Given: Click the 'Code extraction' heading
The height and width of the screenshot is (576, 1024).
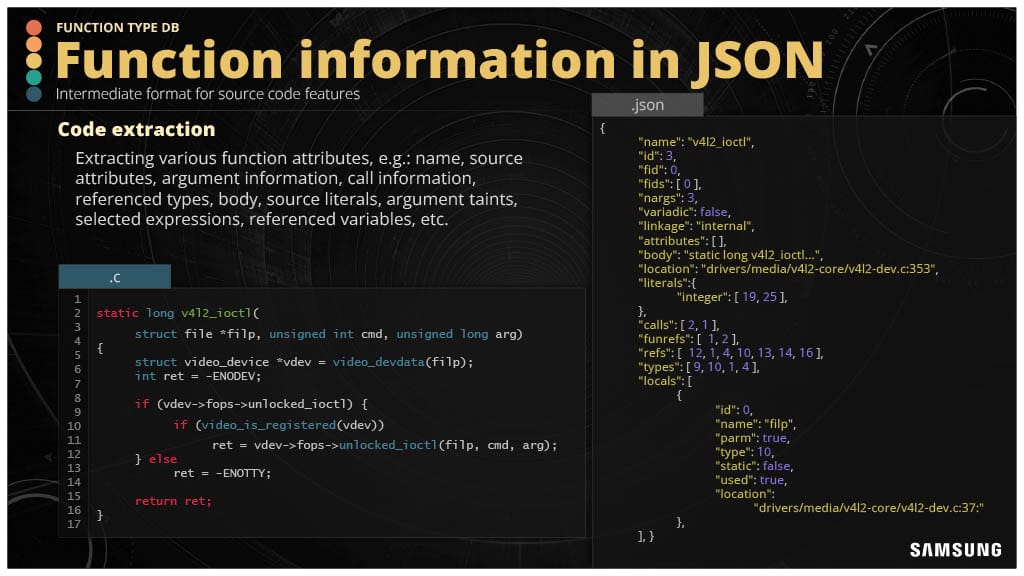Looking at the screenshot, I should (136, 129).
